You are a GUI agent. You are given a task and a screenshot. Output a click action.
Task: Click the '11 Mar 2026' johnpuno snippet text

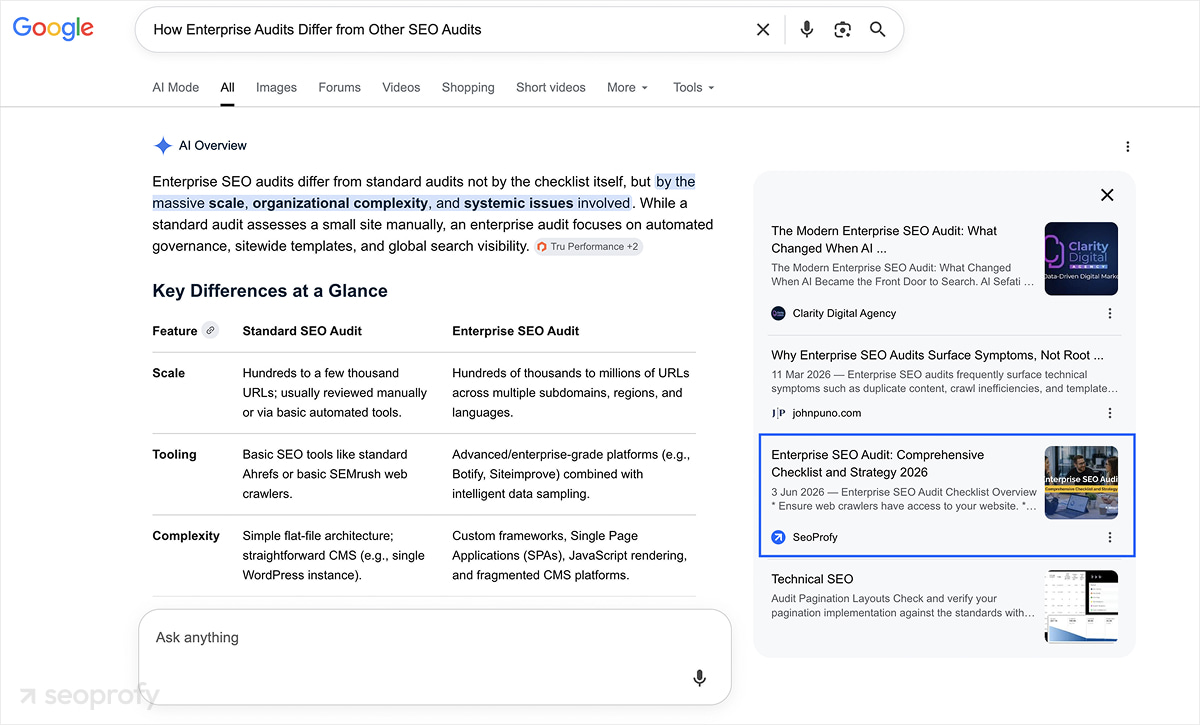pyautogui.click(x=944, y=381)
